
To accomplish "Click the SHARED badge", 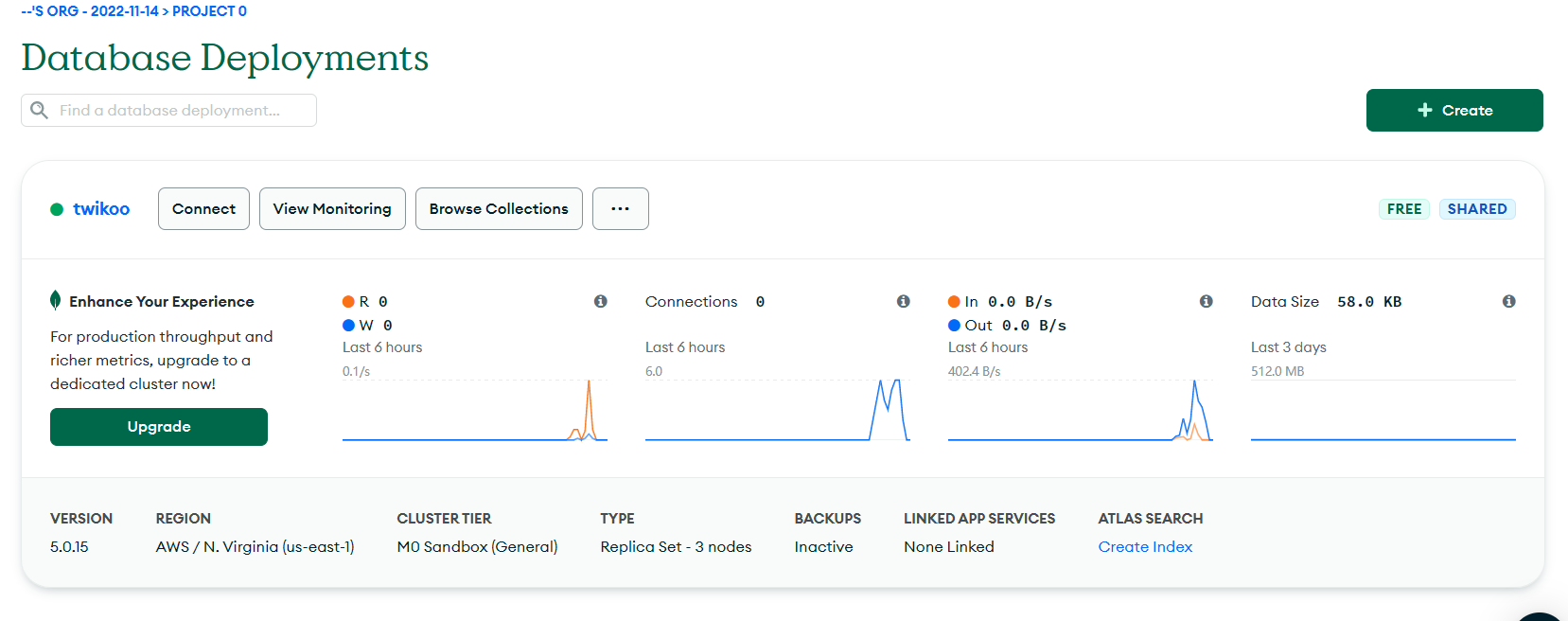I will pos(1477,209).
